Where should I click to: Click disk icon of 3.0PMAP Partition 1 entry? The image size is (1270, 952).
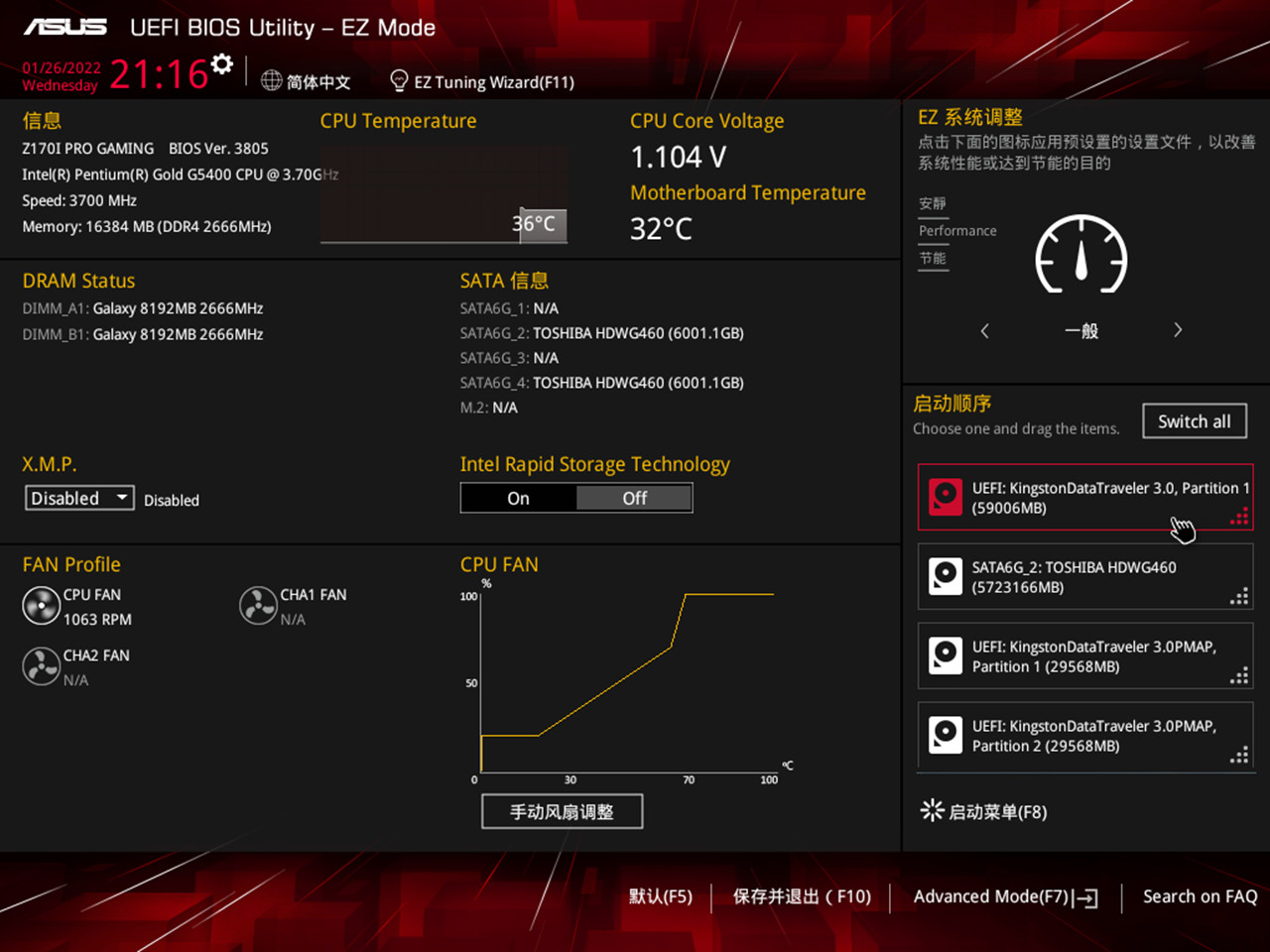pyautogui.click(x=946, y=655)
